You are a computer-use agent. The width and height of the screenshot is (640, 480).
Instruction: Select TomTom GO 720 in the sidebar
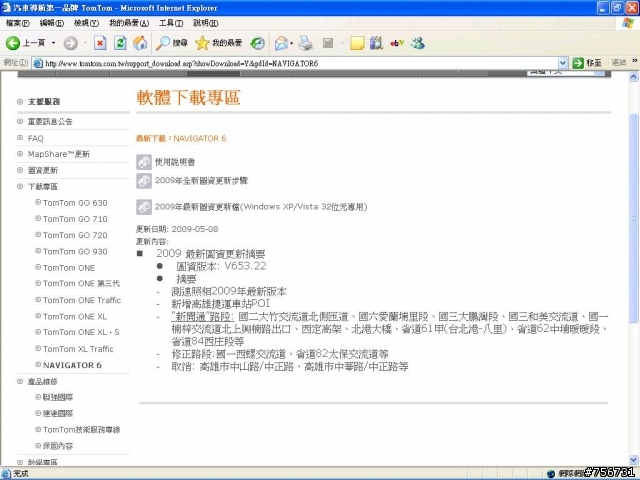click(x=75, y=236)
